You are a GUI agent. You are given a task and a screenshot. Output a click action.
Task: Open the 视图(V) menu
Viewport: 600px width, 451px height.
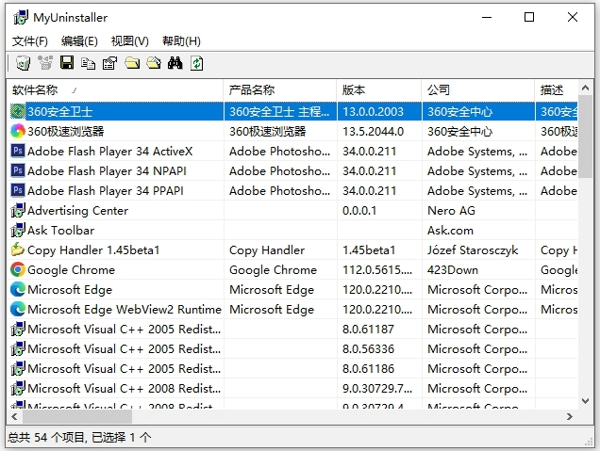tap(129, 41)
